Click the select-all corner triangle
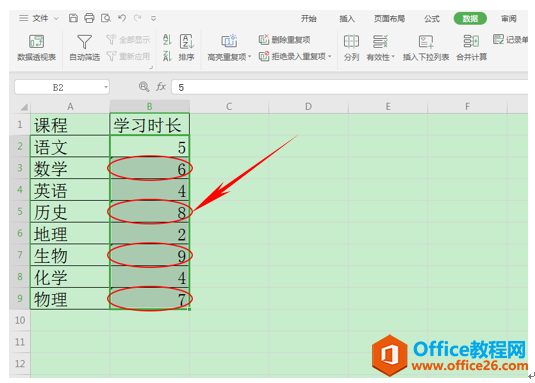This screenshot has width=535, height=383. 23,107
